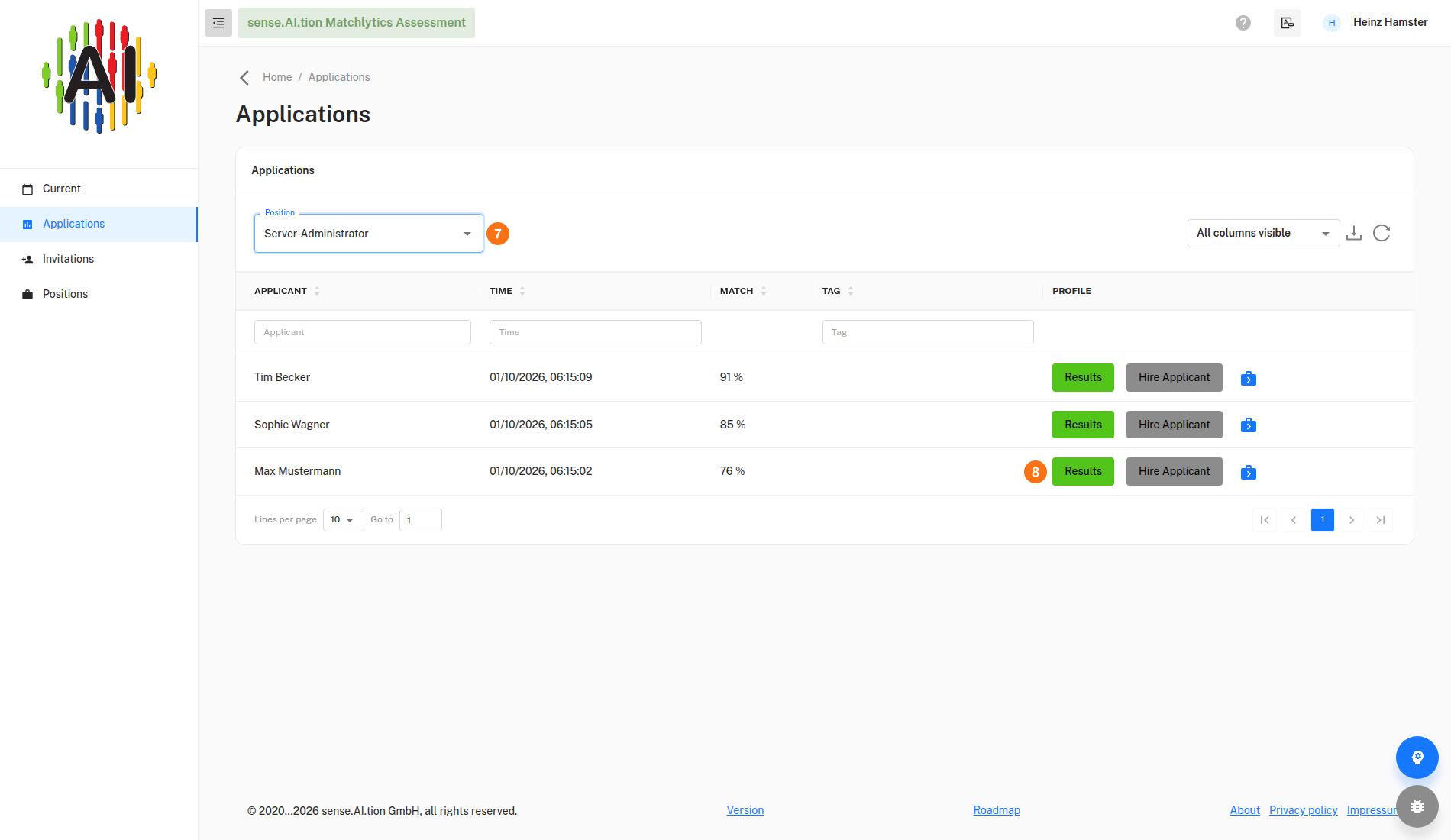Screen dimensions: 1451x840
Task: View Results for Tim Becker
Action: click(x=1083, y=377)
